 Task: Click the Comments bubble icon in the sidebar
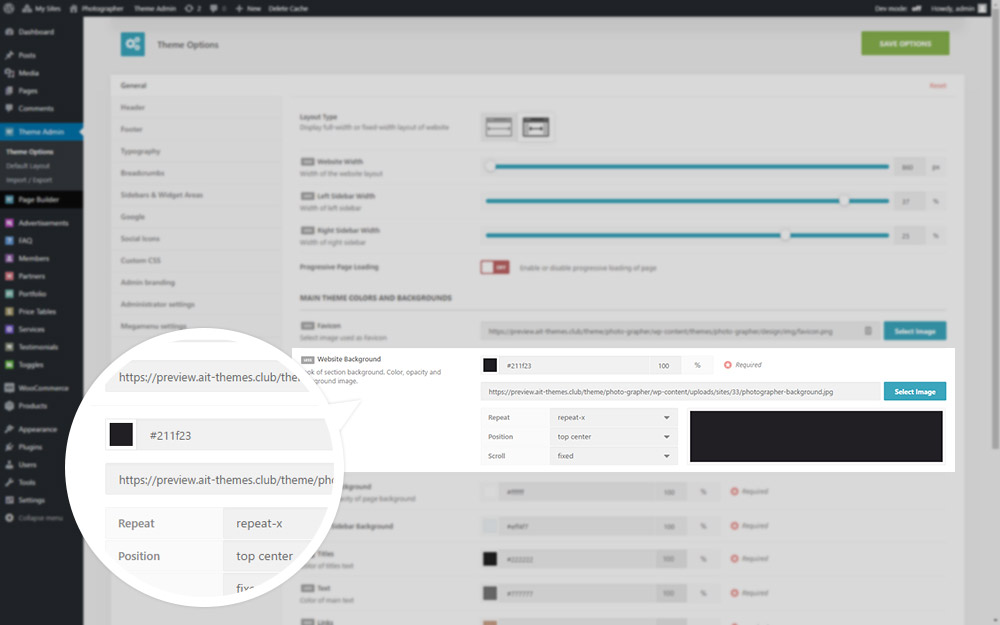(x=9, y=108)
